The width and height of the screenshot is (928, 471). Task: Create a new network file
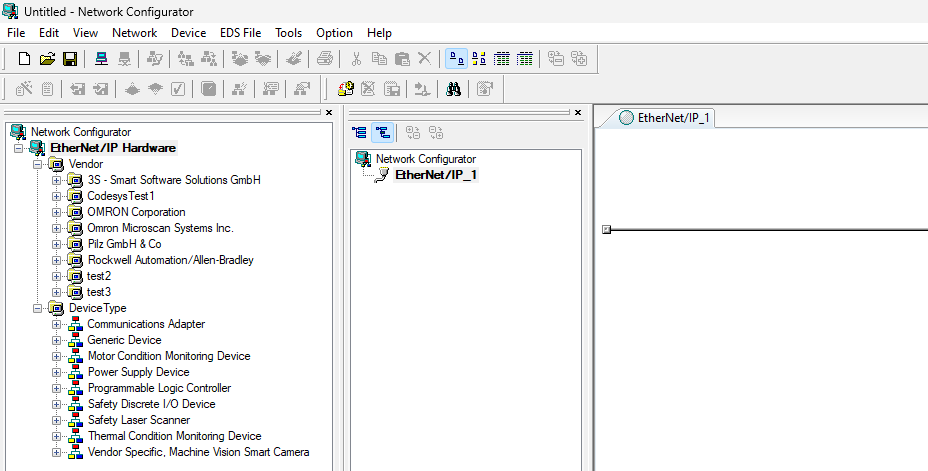[x=24, y=59]
